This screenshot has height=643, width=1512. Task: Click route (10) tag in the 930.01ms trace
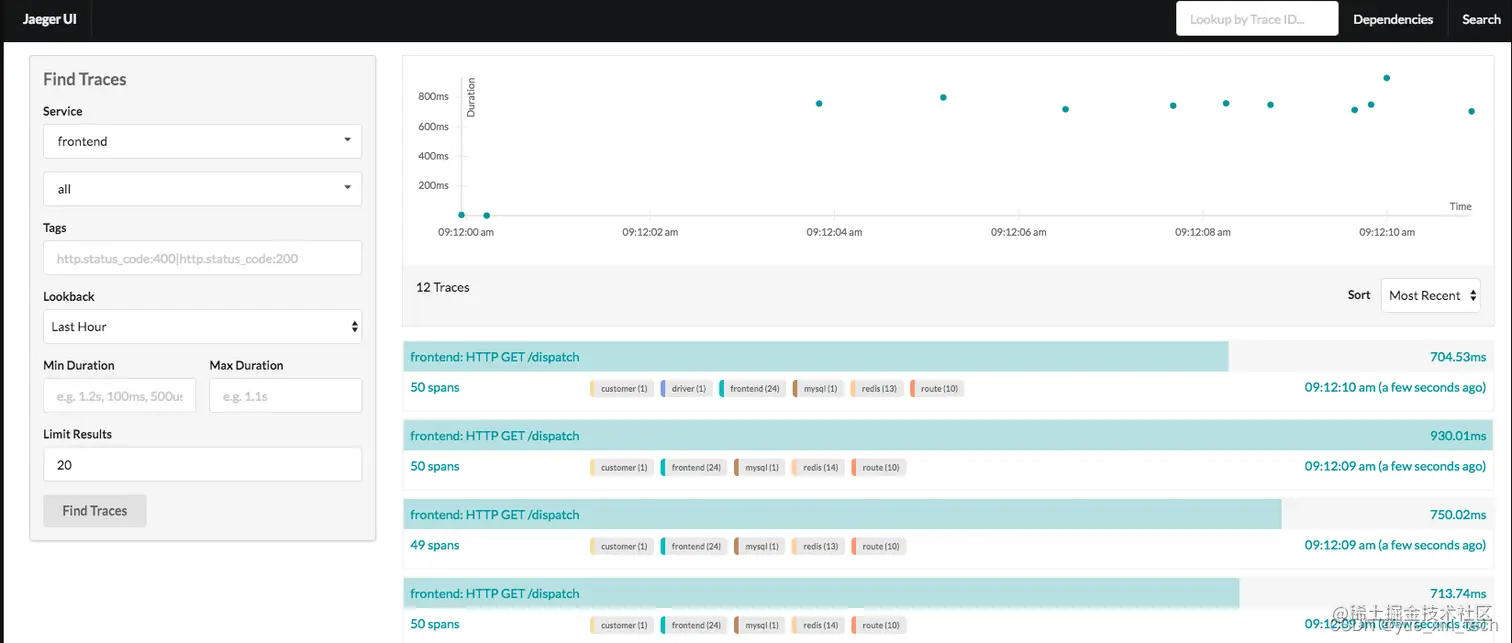click(x=878, y=467)
